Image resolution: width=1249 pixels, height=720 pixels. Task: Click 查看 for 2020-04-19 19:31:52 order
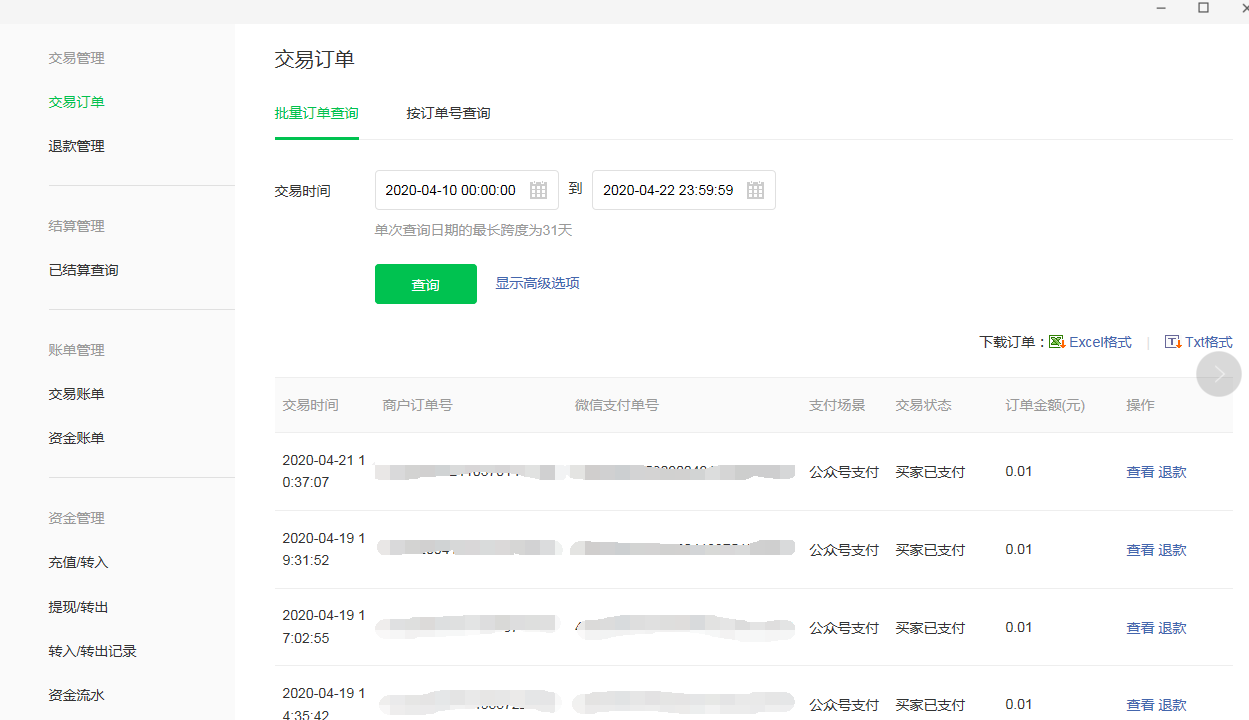pos(1140,550)
